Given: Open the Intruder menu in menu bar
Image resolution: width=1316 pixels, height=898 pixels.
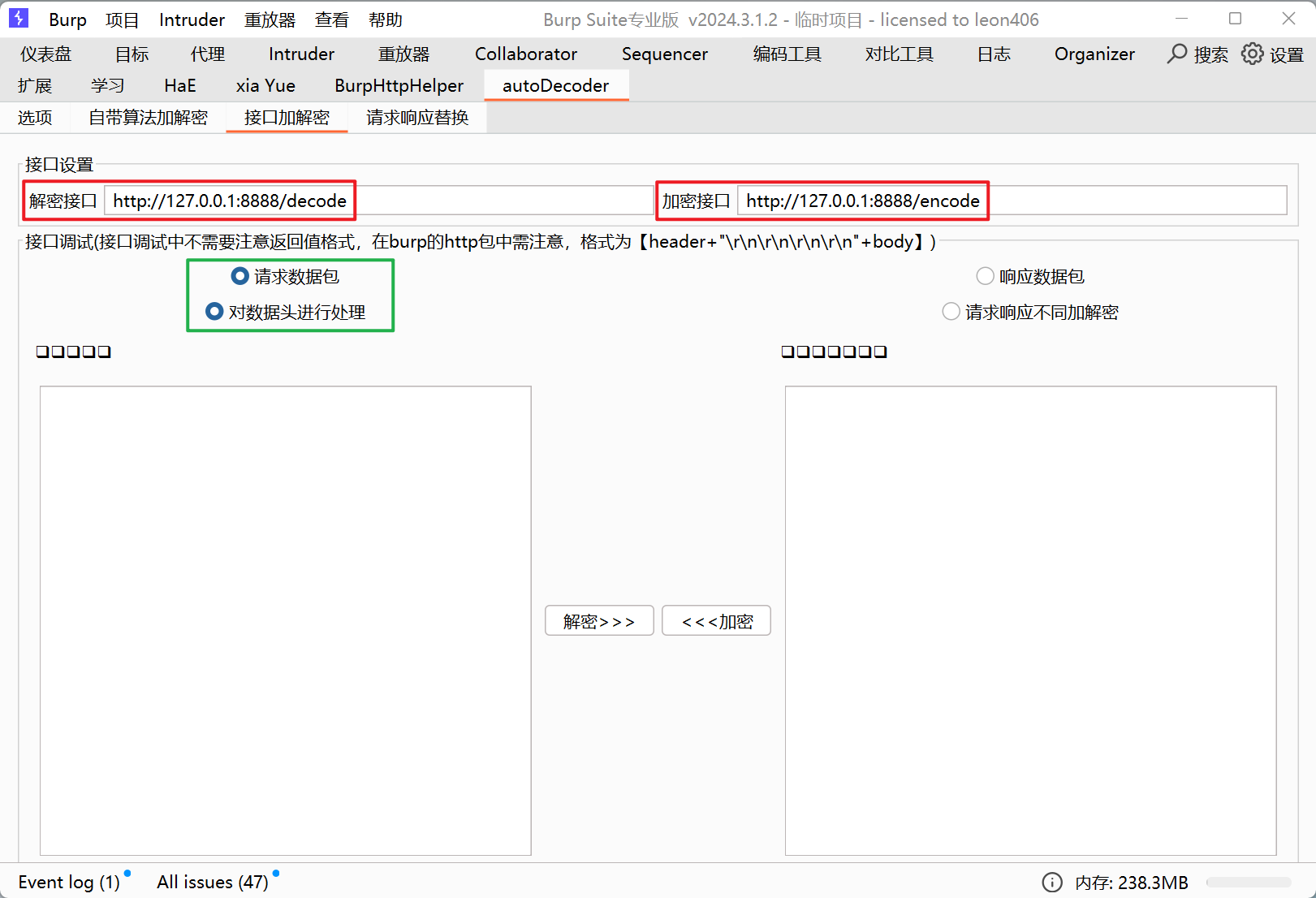Looking at the screenshot, I should click(192, 19).
